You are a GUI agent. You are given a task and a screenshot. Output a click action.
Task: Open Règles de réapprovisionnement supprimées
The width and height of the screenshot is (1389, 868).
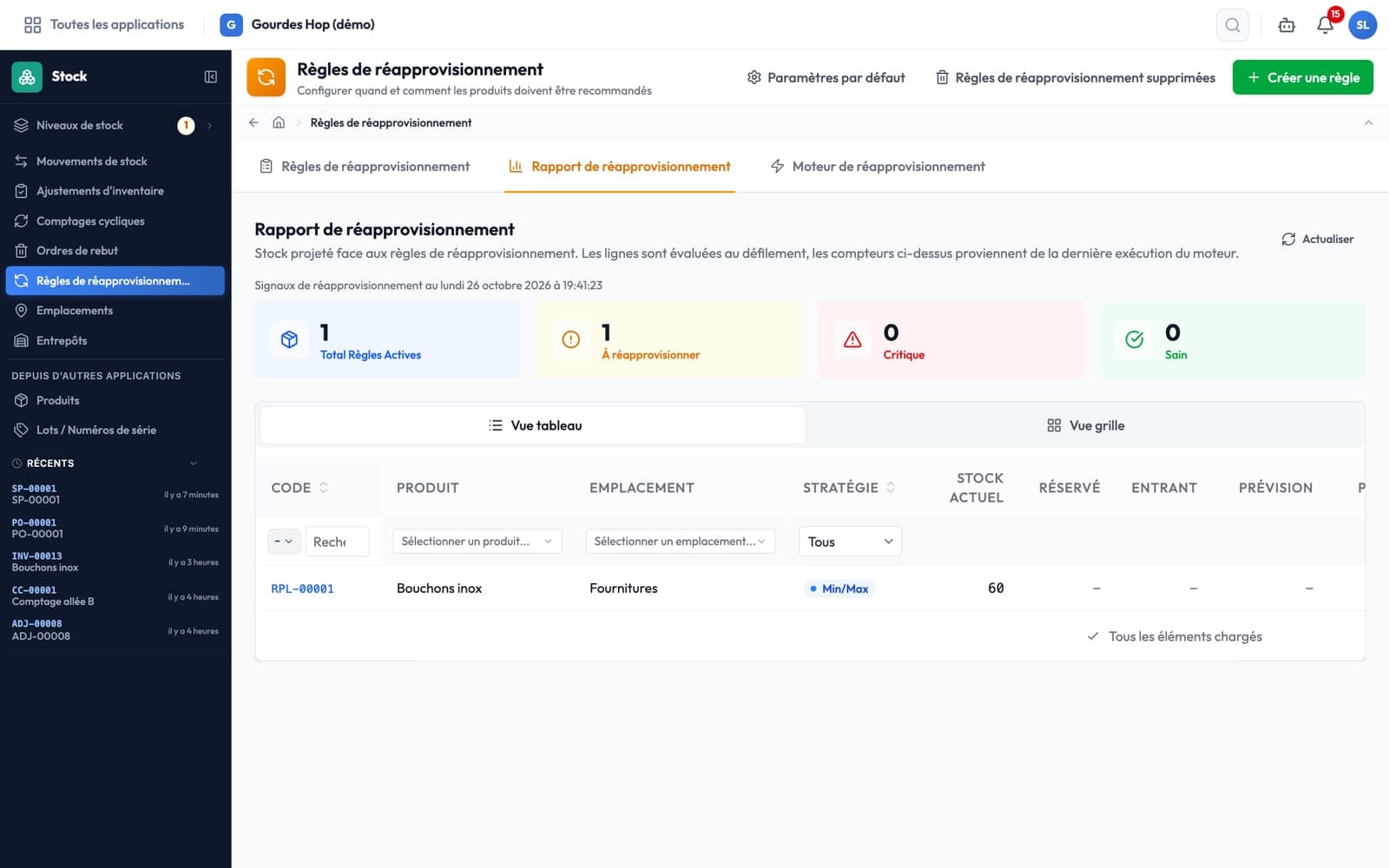coord(1075,78)
